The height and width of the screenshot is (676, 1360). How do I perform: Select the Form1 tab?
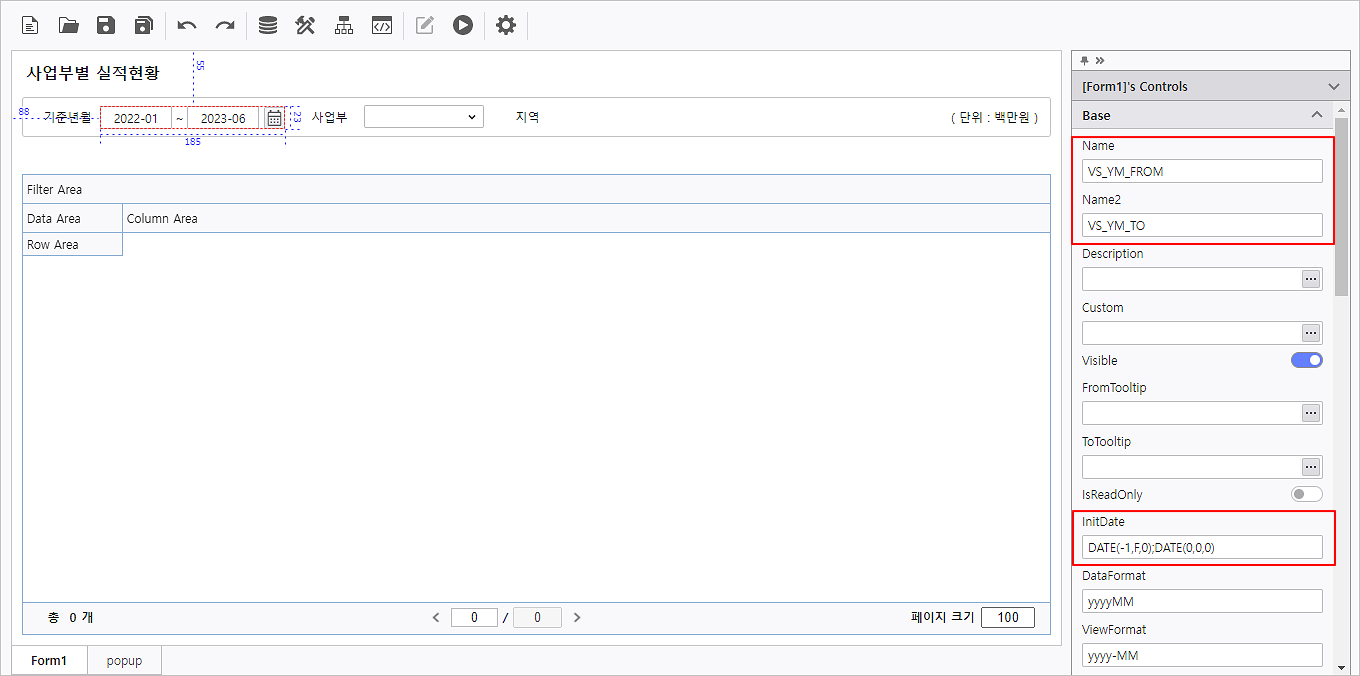pyautogui.click(x=48, y=661)
